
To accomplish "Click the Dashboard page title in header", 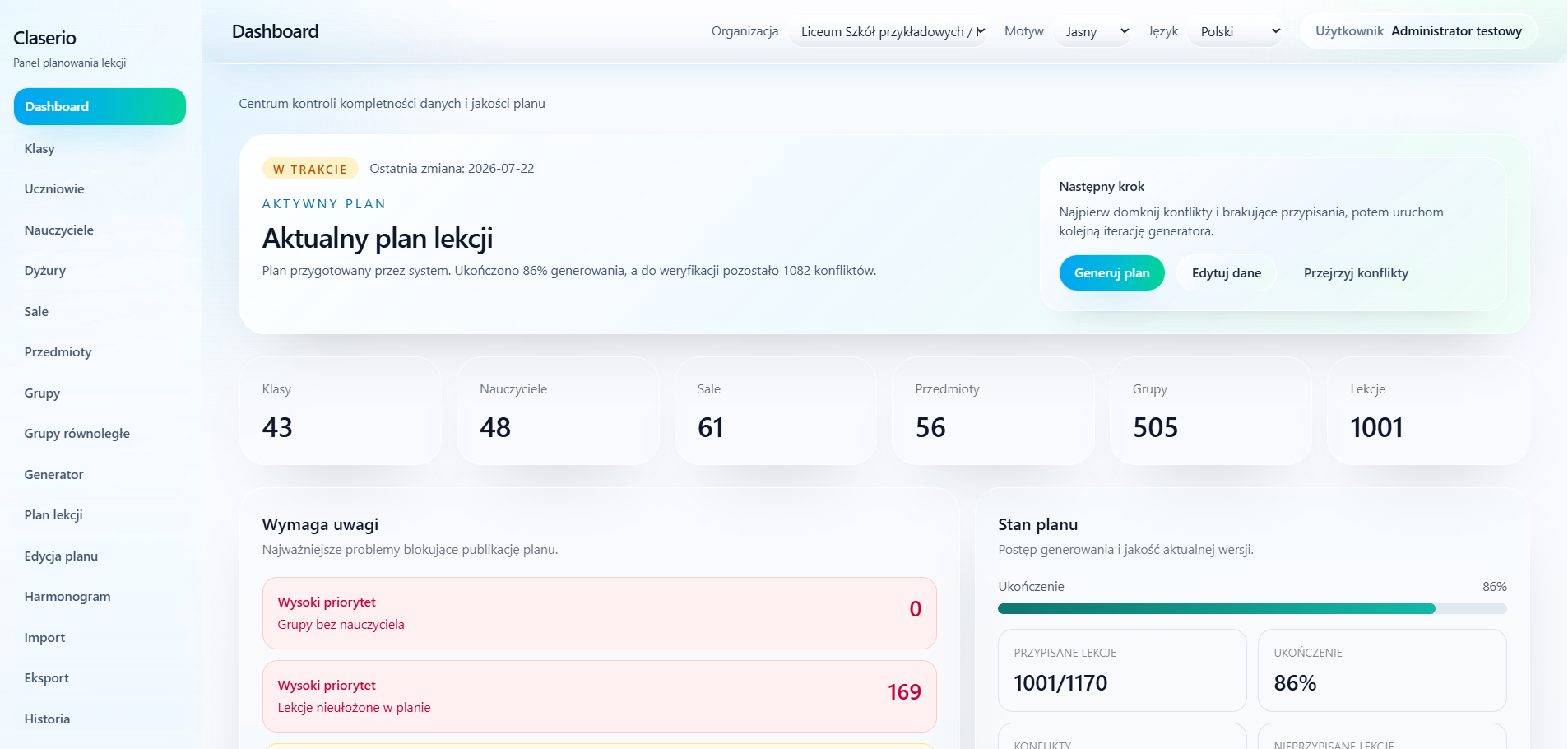I will pos(275,31).
